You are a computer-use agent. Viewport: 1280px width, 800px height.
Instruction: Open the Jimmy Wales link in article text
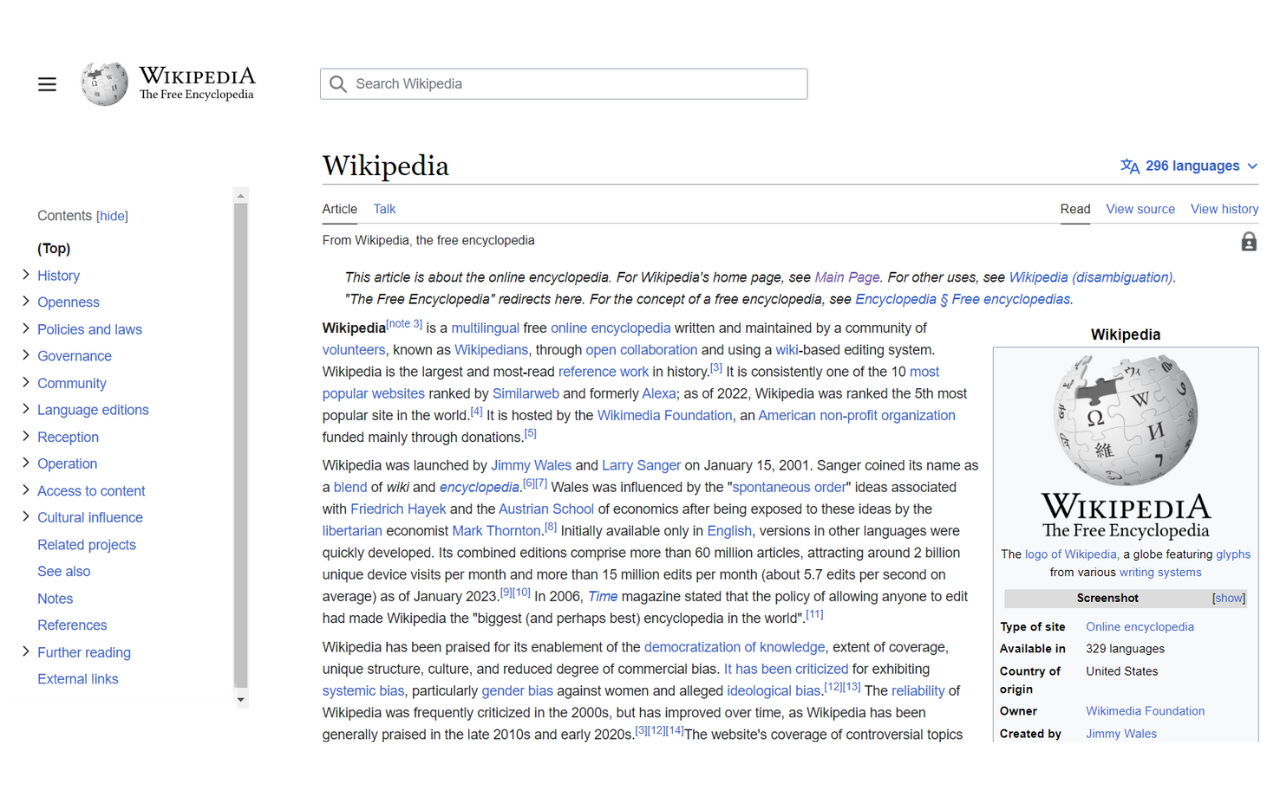pyautogui.click(x=531, y=465)
